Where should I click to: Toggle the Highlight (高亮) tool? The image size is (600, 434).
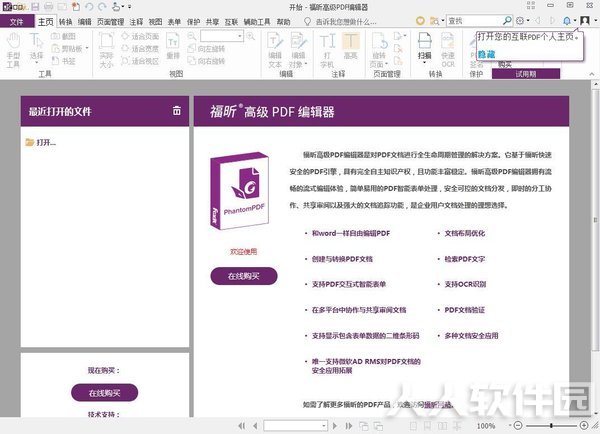350,46
